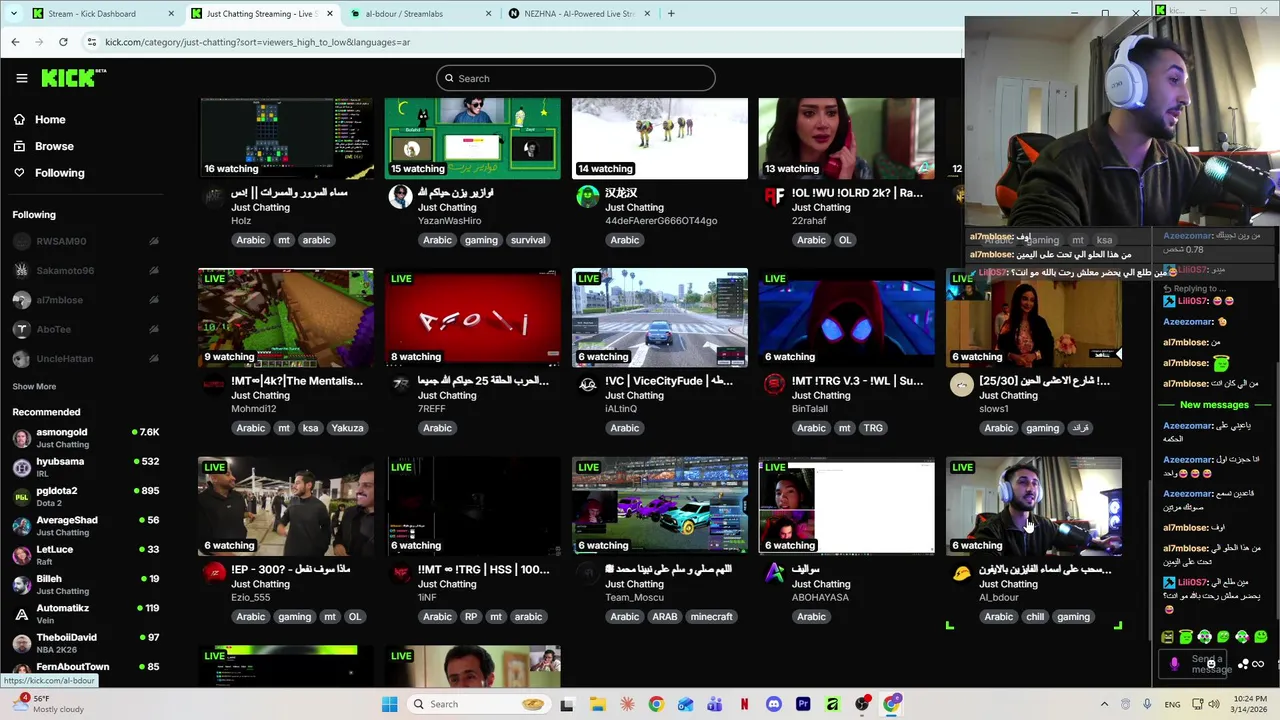The height and width of the screenshot is (720, 1280).
Task: Open followed channel AboTee
Action: tap(85, 329)
